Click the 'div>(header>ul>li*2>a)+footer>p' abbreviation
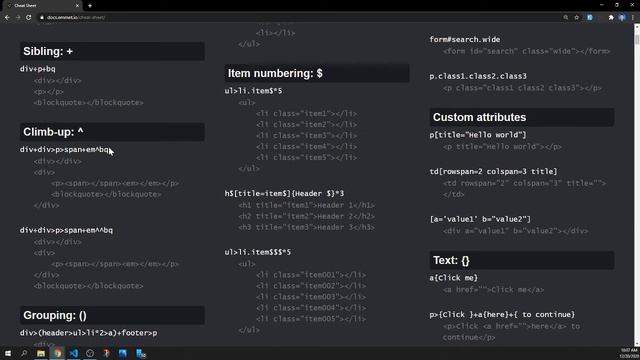The height and width of the screenshot is (360, 640). tap(89, 333)
